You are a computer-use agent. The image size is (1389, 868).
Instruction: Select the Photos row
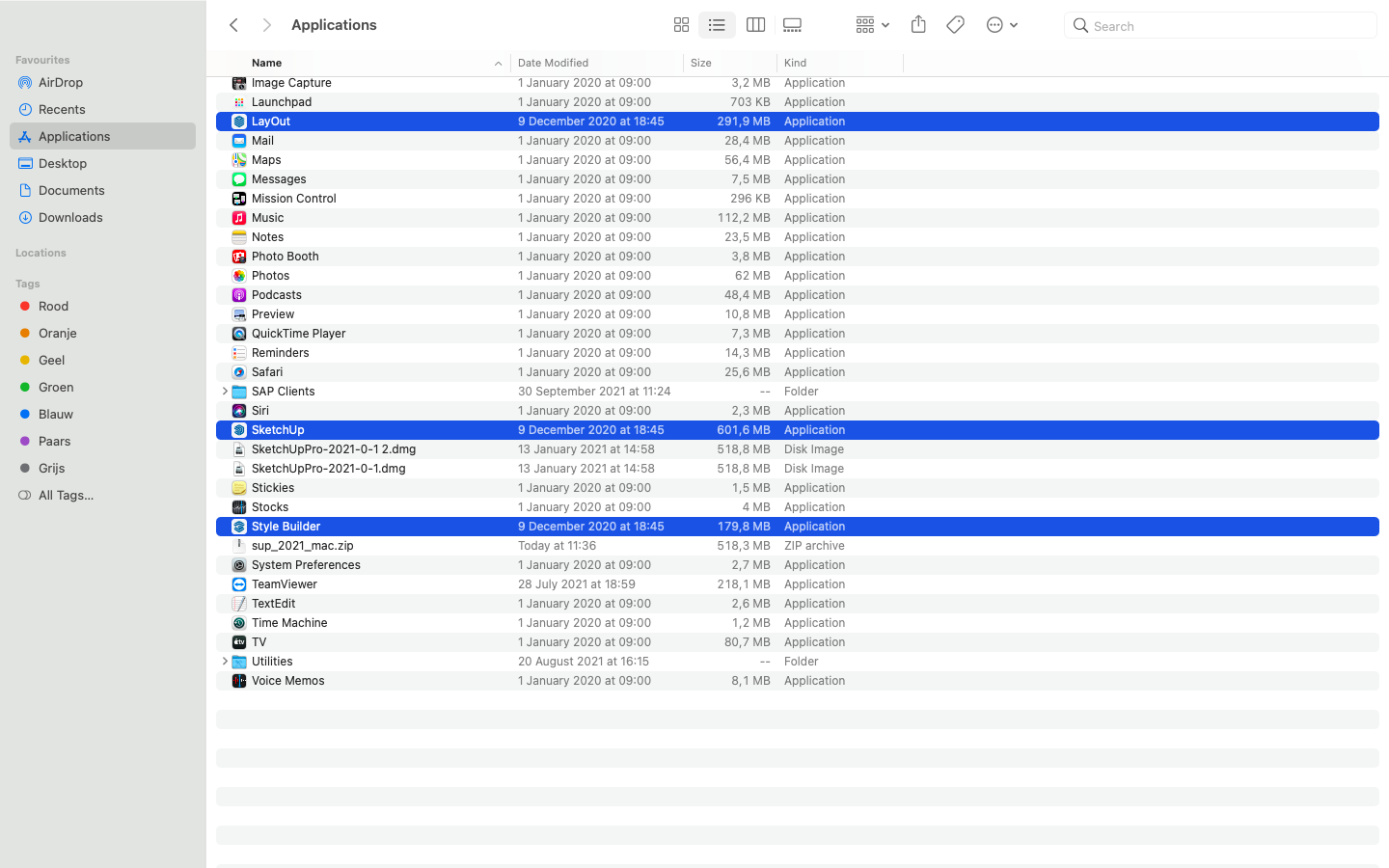pos(798,276)
